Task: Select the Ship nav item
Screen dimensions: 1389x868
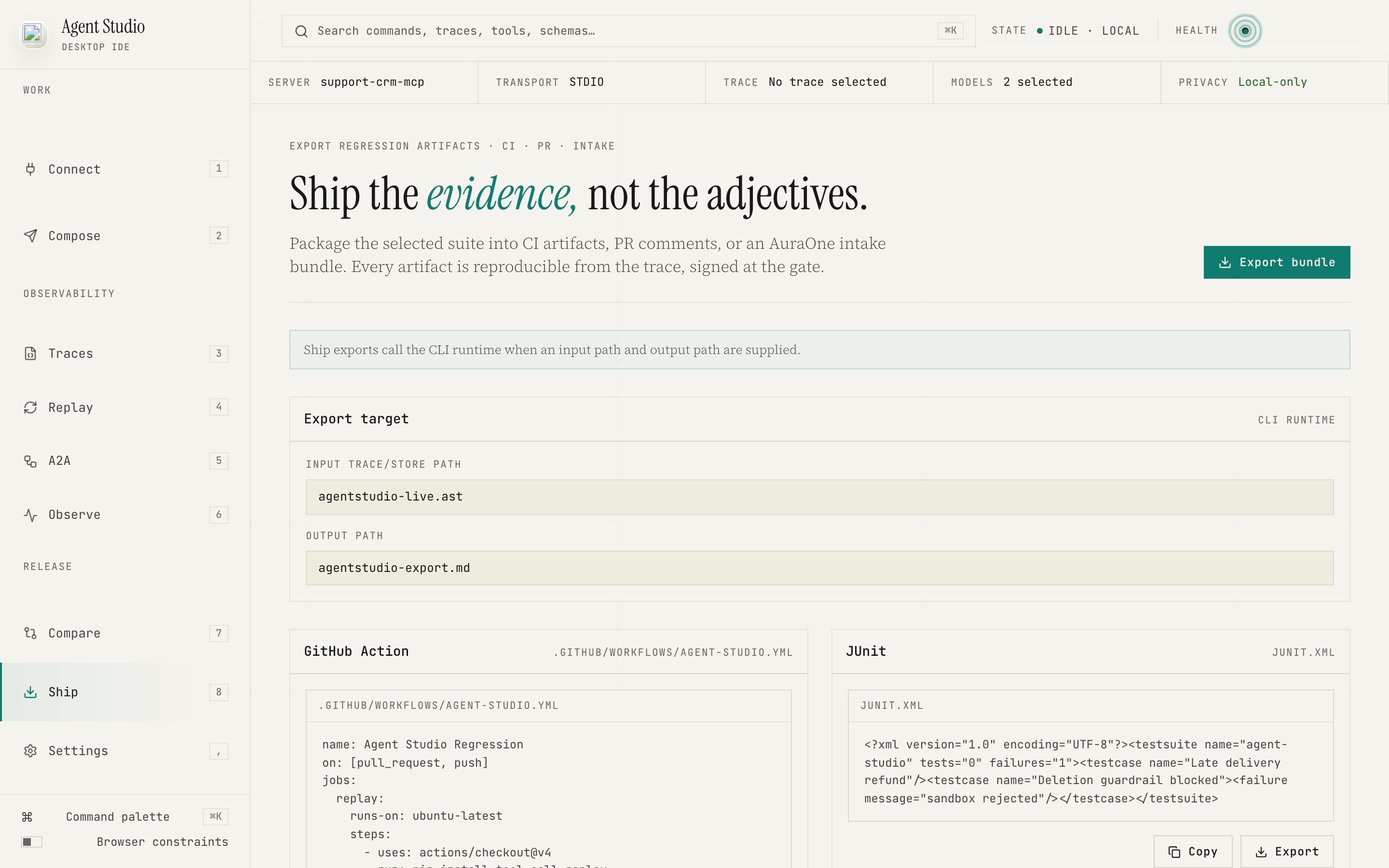Action: coord(125,692)
